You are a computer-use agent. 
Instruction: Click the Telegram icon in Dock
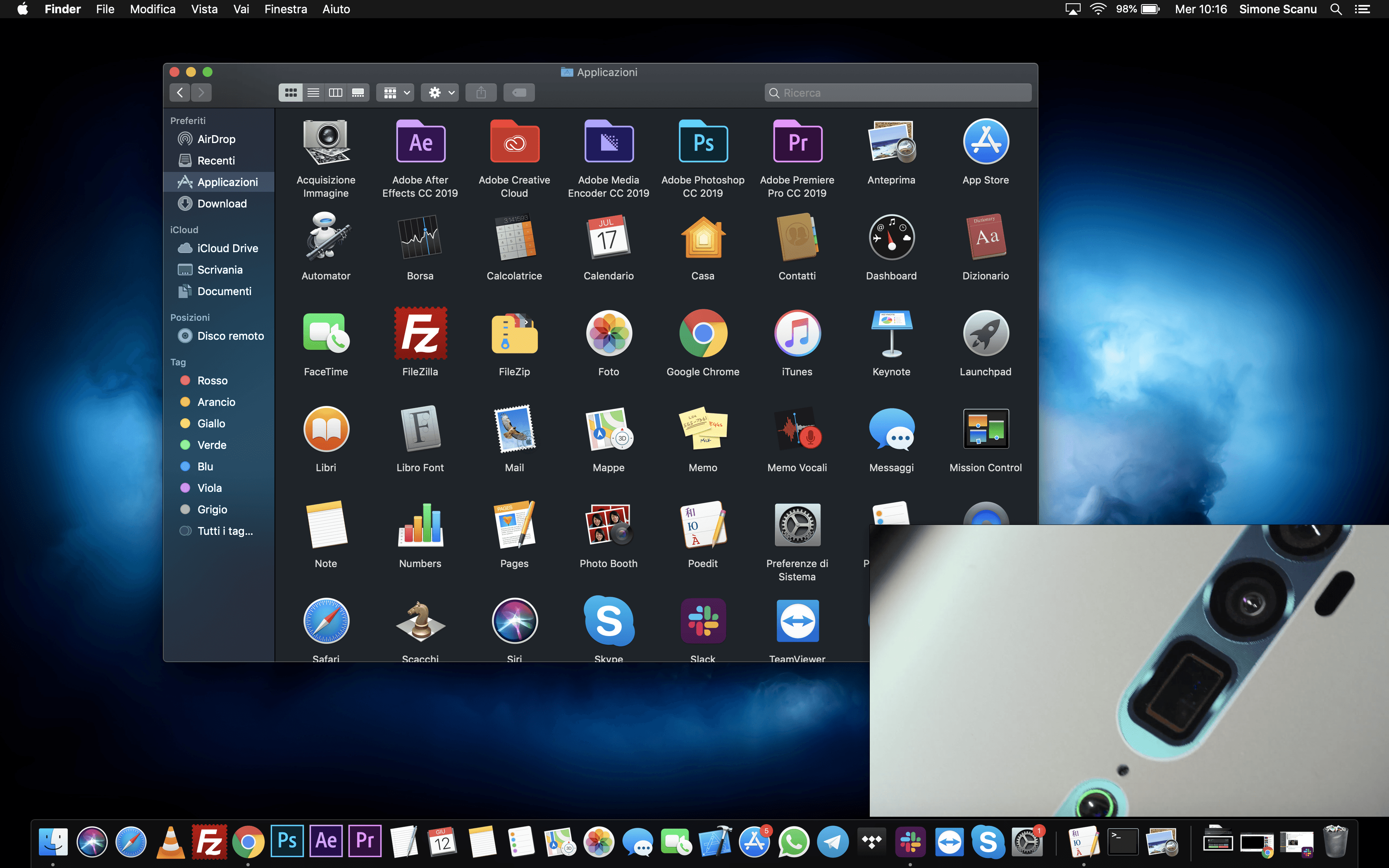[x=833, y=842]
